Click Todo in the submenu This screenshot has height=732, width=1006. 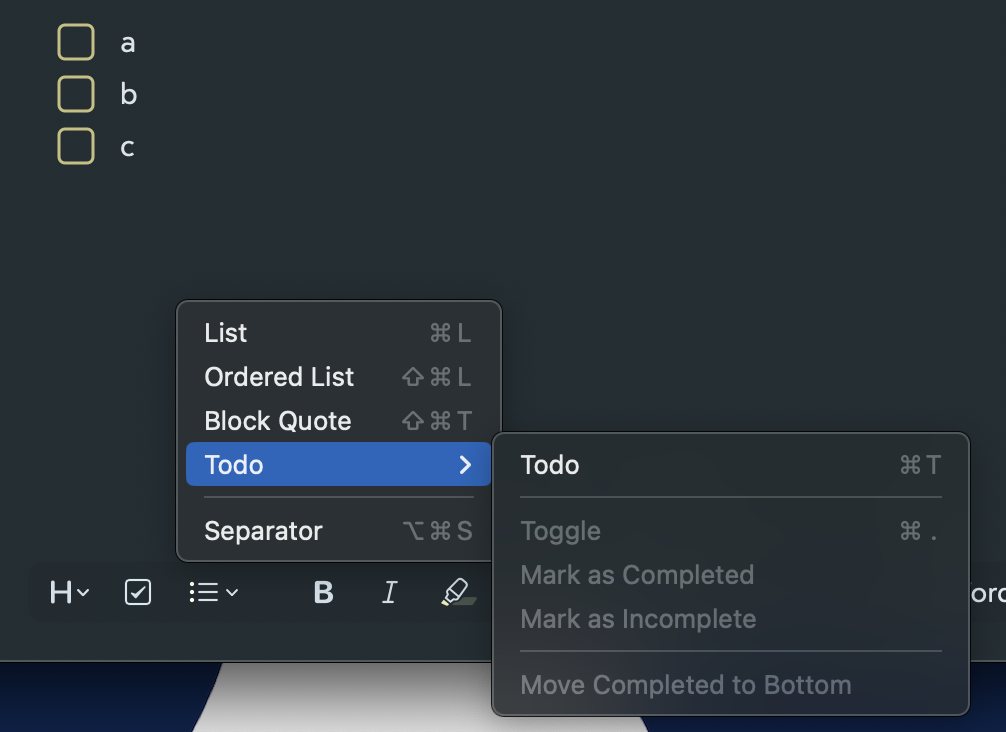(550, 465)
